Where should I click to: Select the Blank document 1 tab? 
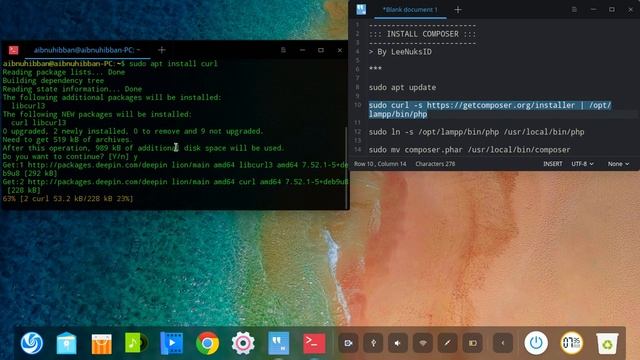click(410, 9)
